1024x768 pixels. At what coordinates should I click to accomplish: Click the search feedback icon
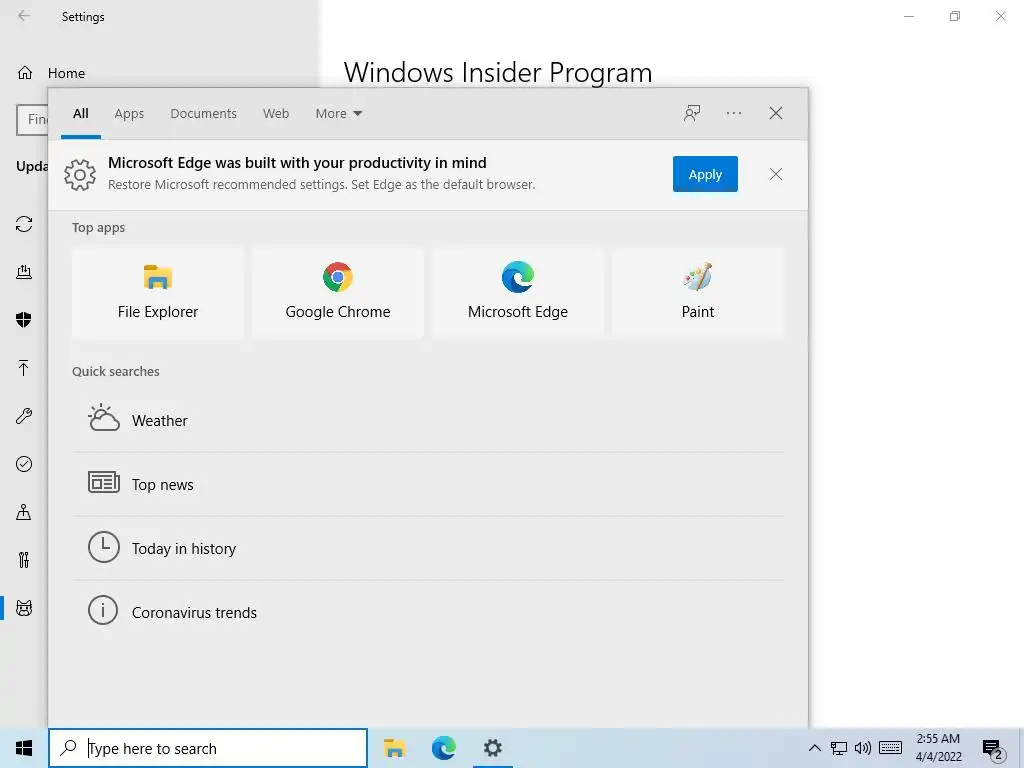pos(692,113)
